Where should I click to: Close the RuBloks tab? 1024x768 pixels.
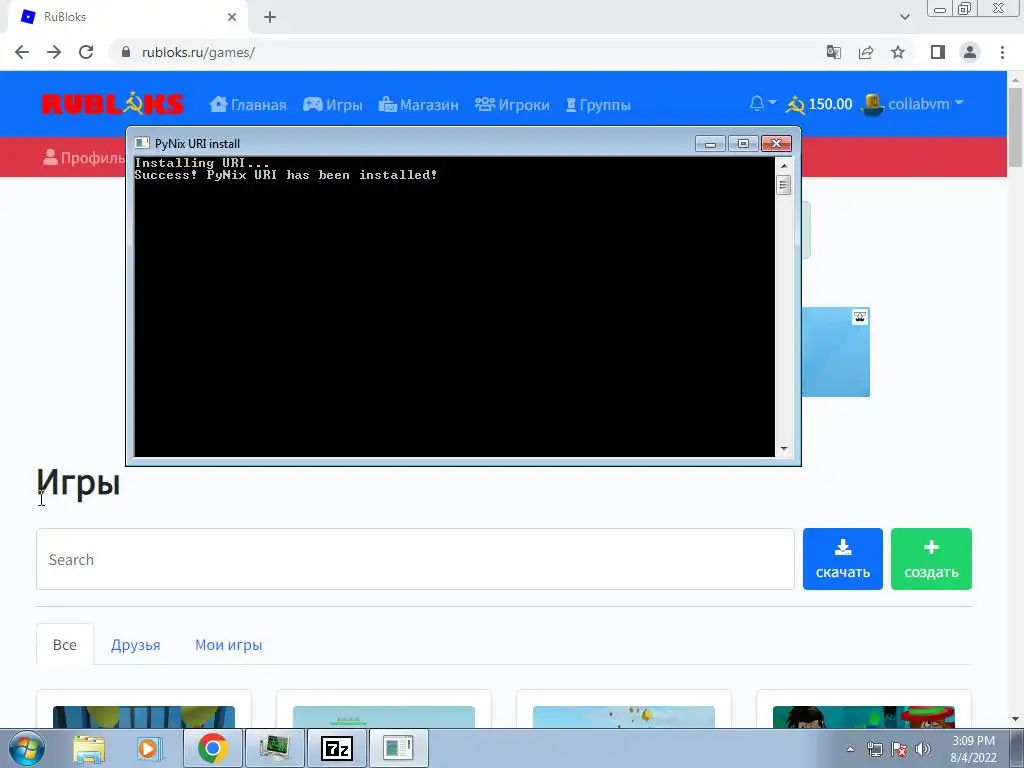click(x=232, y=17)
